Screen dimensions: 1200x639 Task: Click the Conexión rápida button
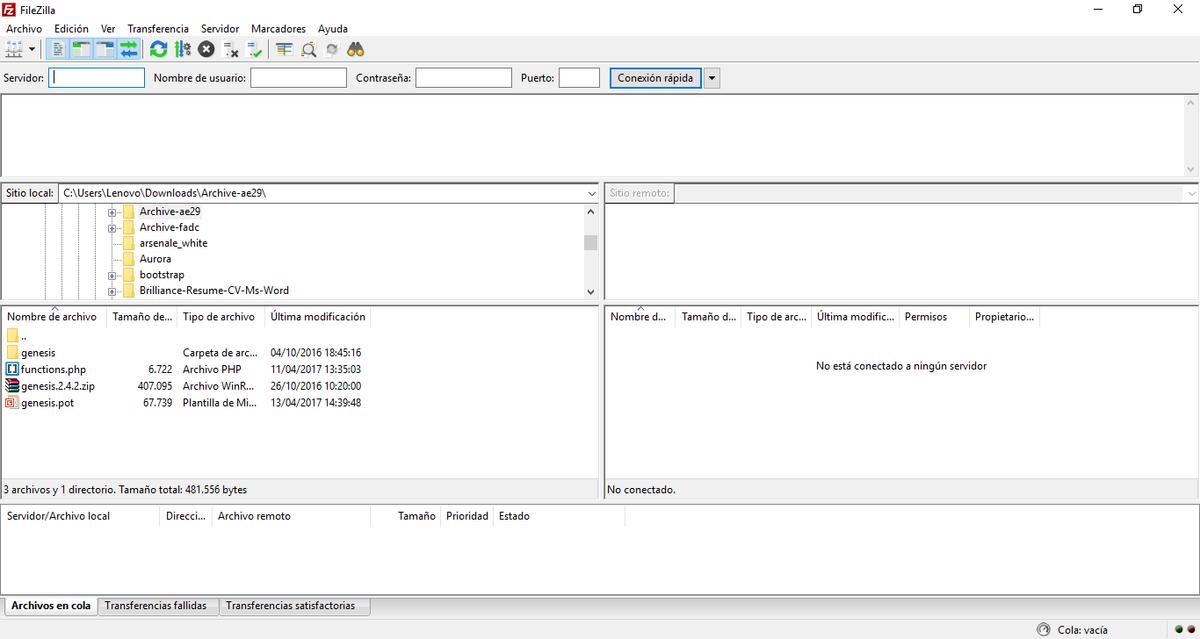(655, 78)
